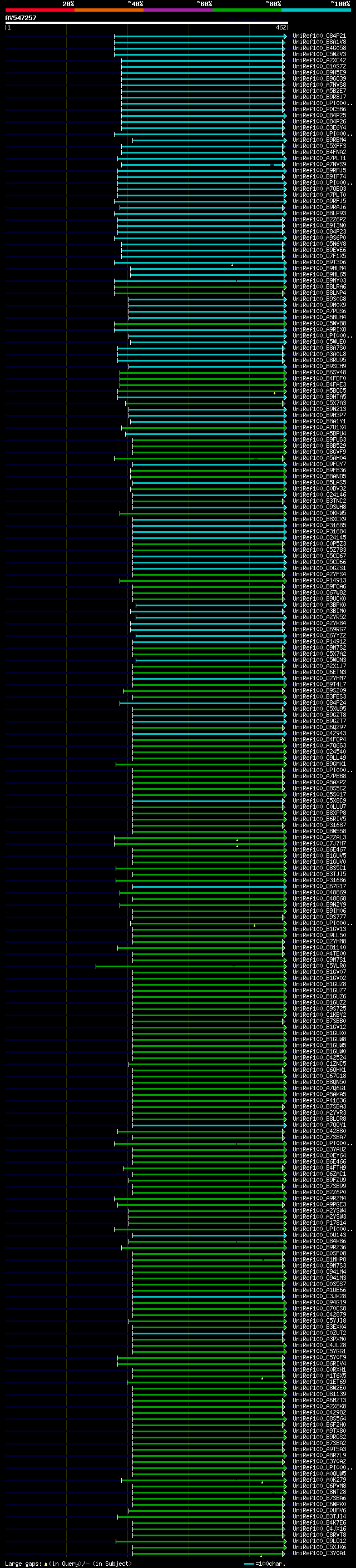This screenshot has height=1568, width=356.
Task: Click the =100char. scale legend
Action: pyautogui.click(x=264, y=1564)
